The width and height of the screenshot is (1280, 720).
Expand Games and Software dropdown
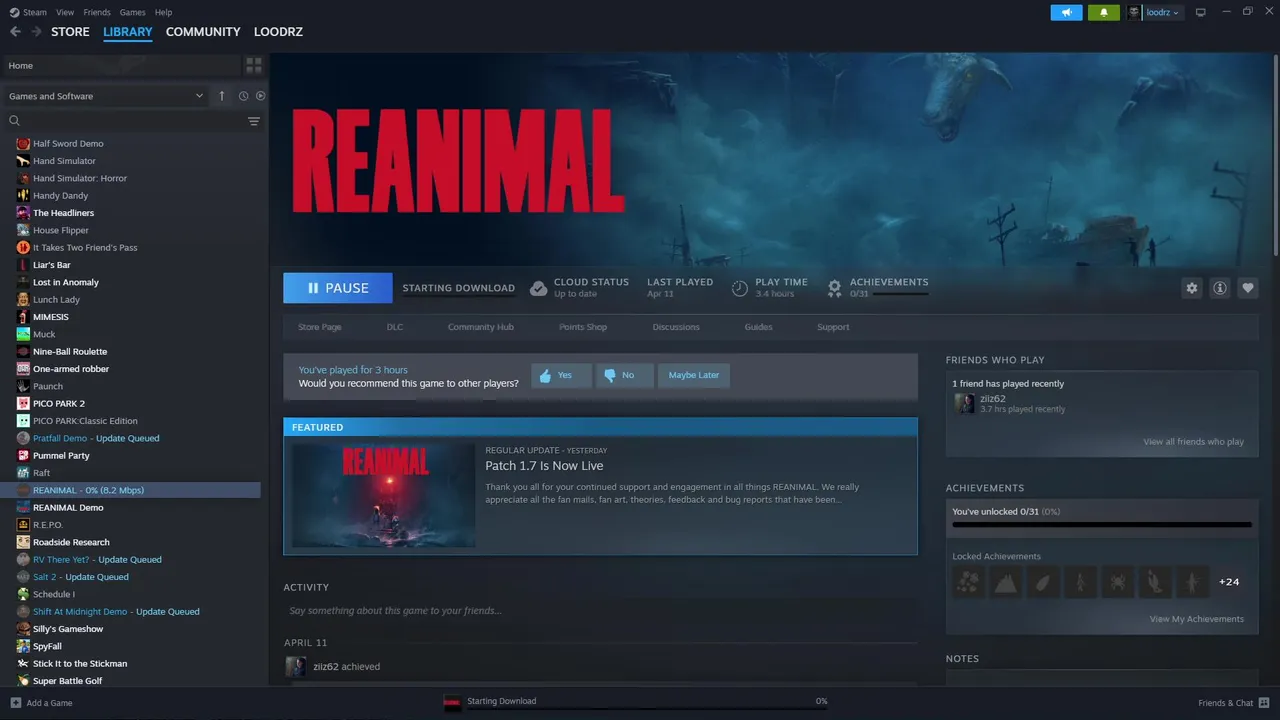point(105,96)
